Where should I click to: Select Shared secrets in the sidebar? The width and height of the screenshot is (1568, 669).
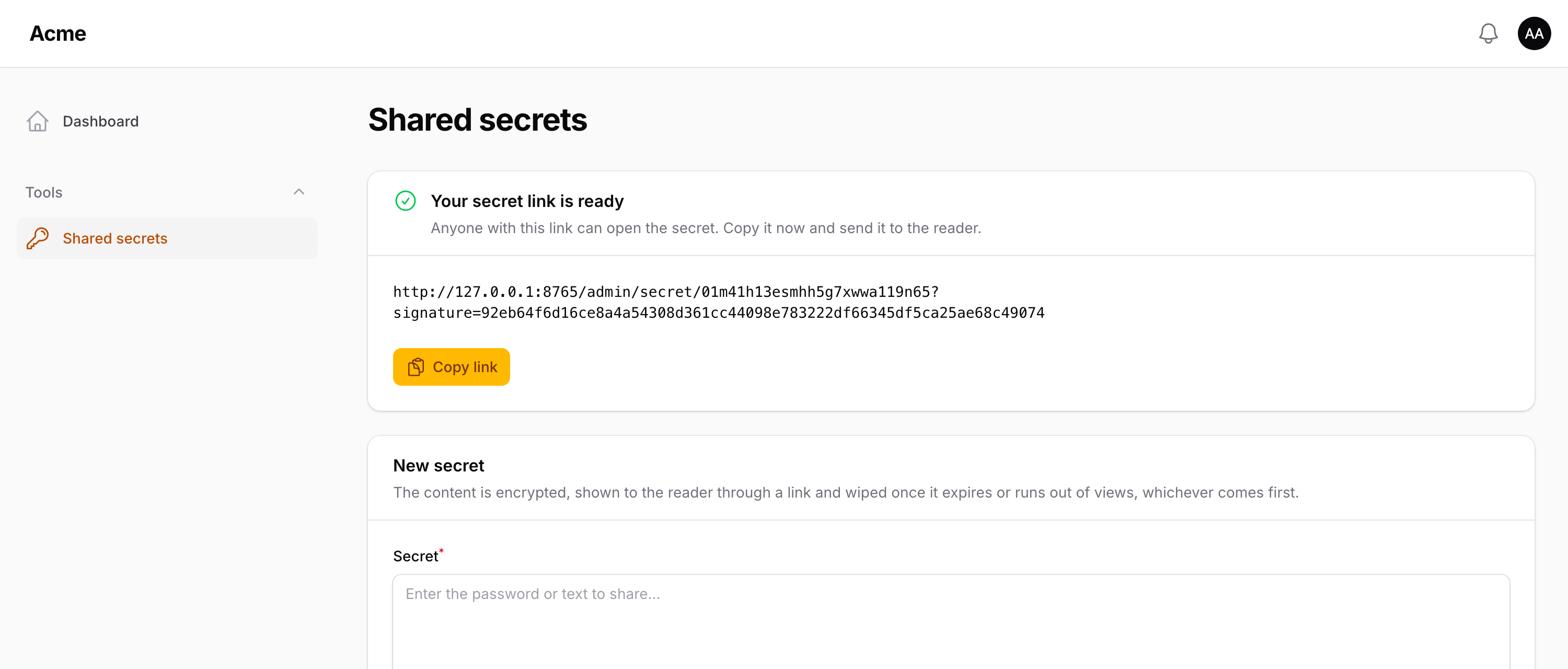167,238
